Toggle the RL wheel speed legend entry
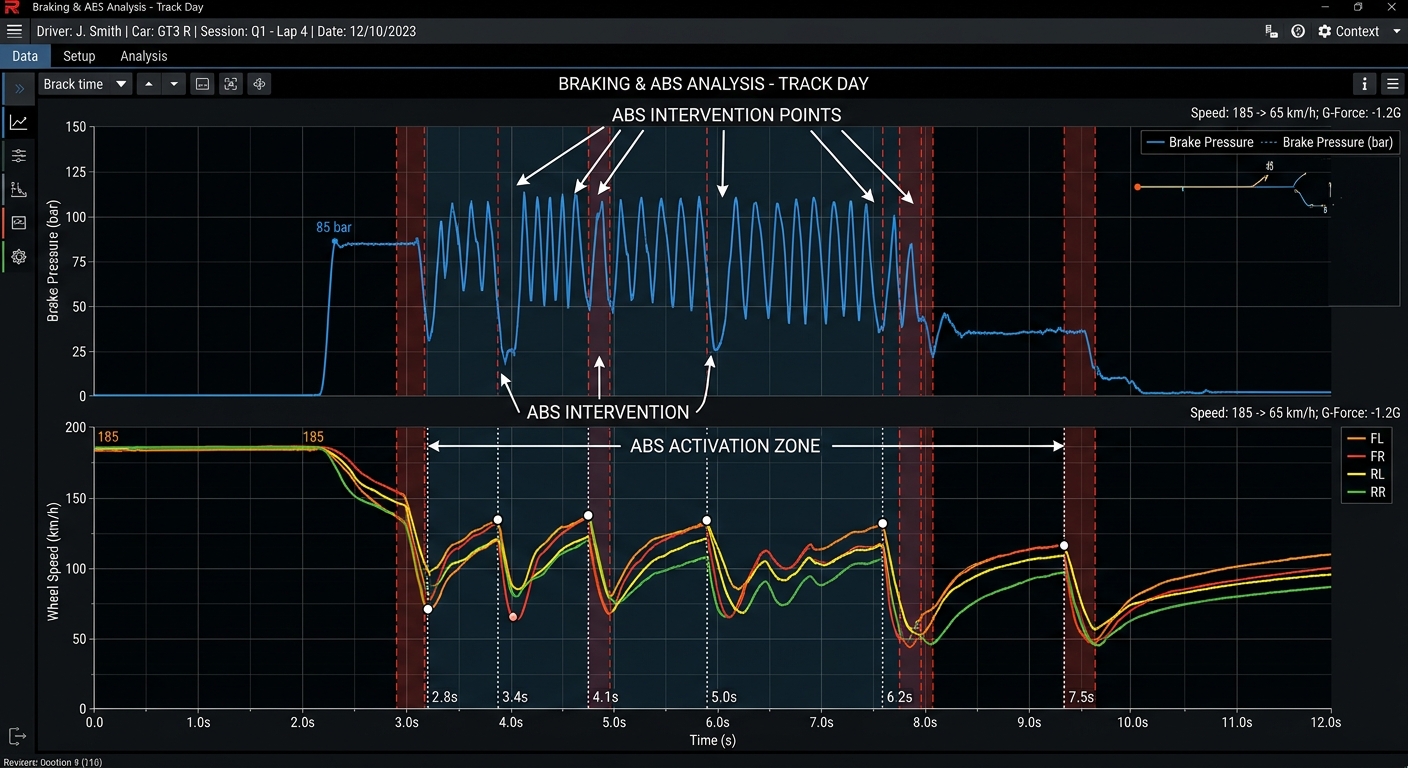Screen dimensions: 1408x768 [1366, 474]
